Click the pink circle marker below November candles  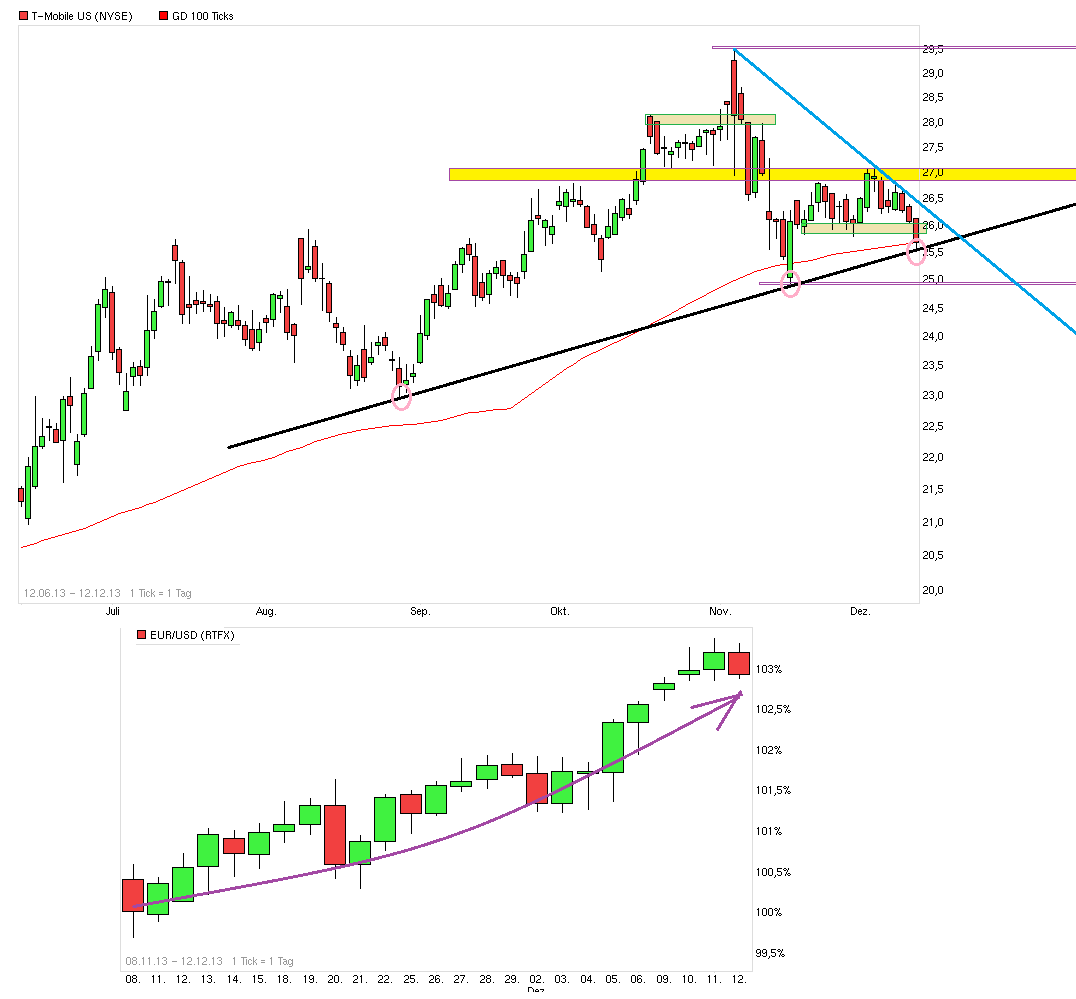tap(791, 285)
